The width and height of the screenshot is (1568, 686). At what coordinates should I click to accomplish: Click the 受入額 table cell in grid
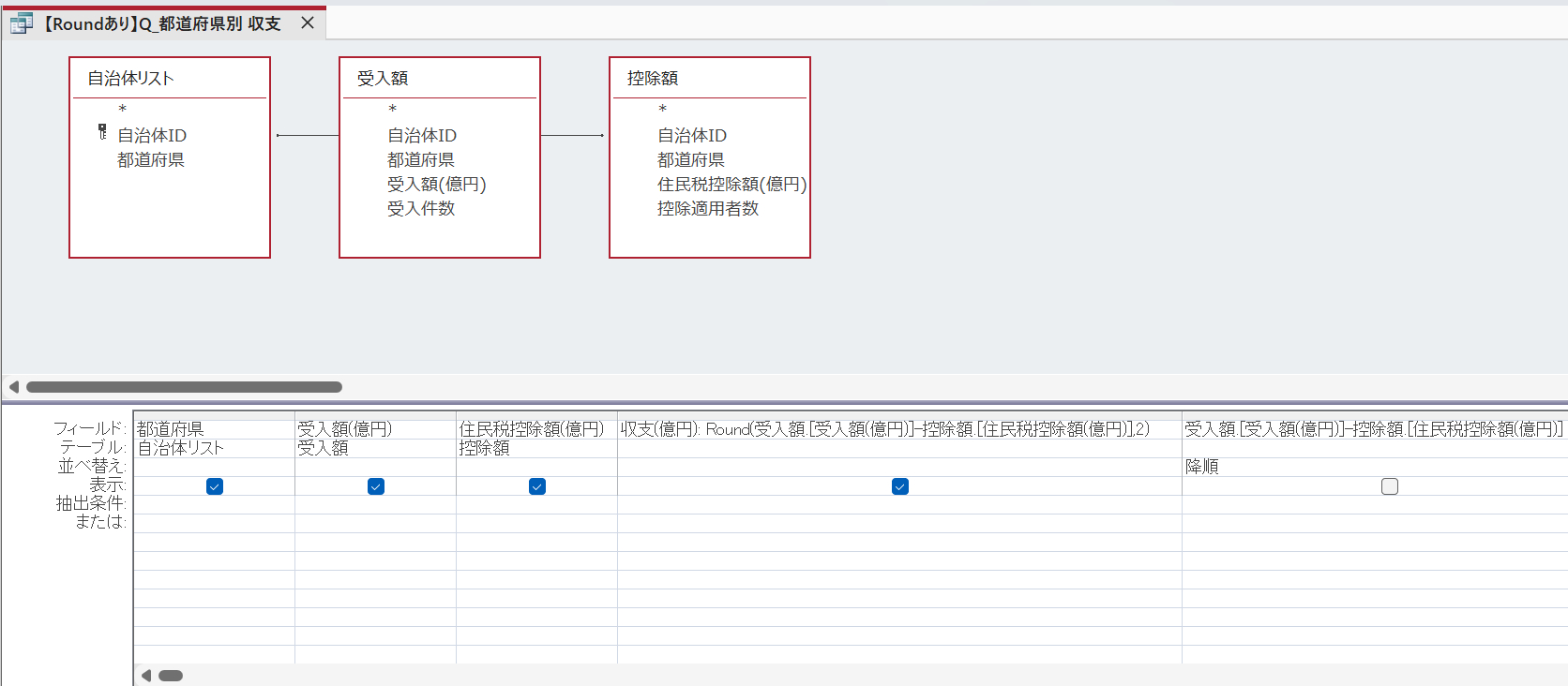tap(376, 448)
